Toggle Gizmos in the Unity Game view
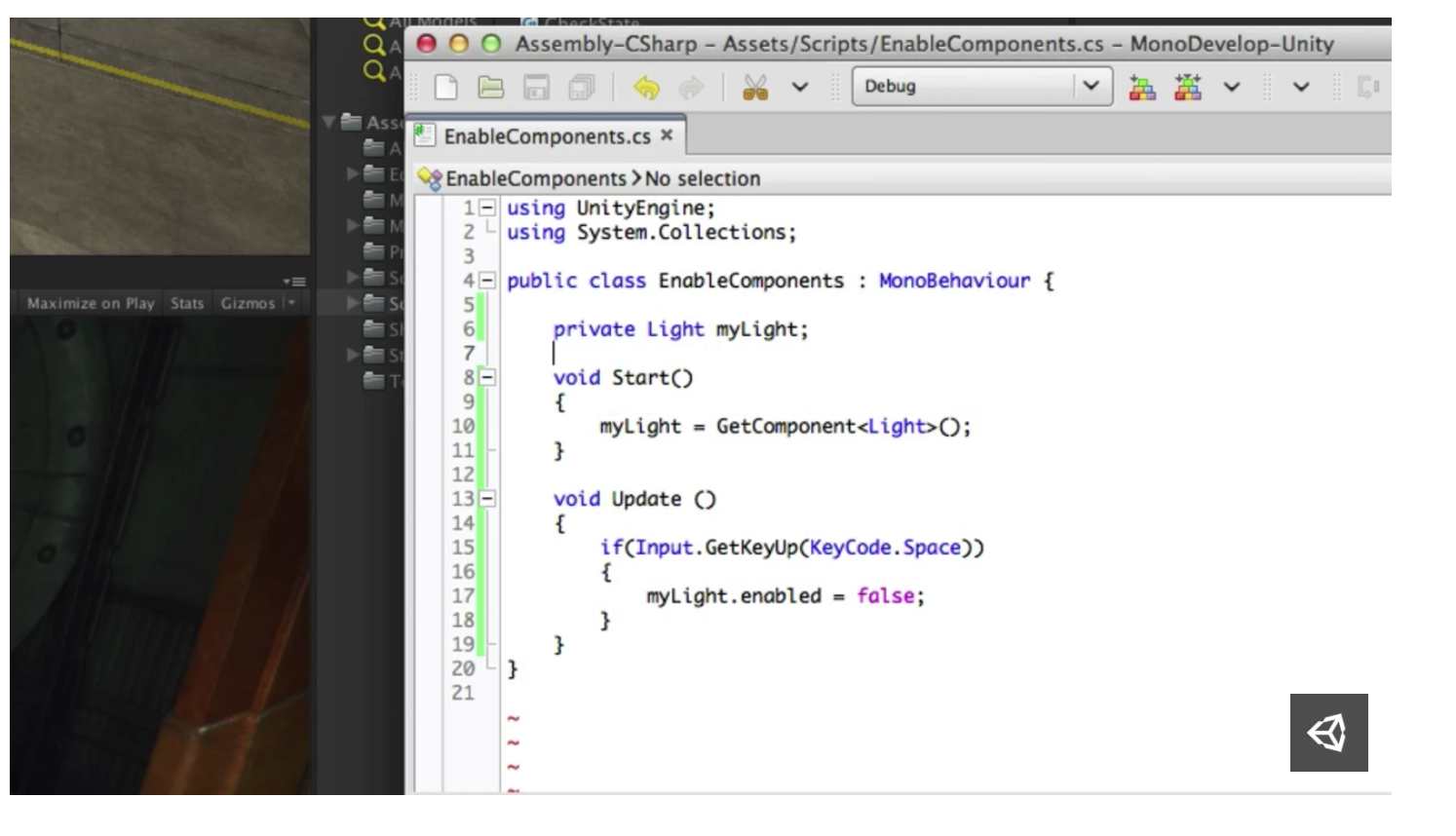Image resolution: width=1456 pixels, height=836 pixels. tap(248, 303)
